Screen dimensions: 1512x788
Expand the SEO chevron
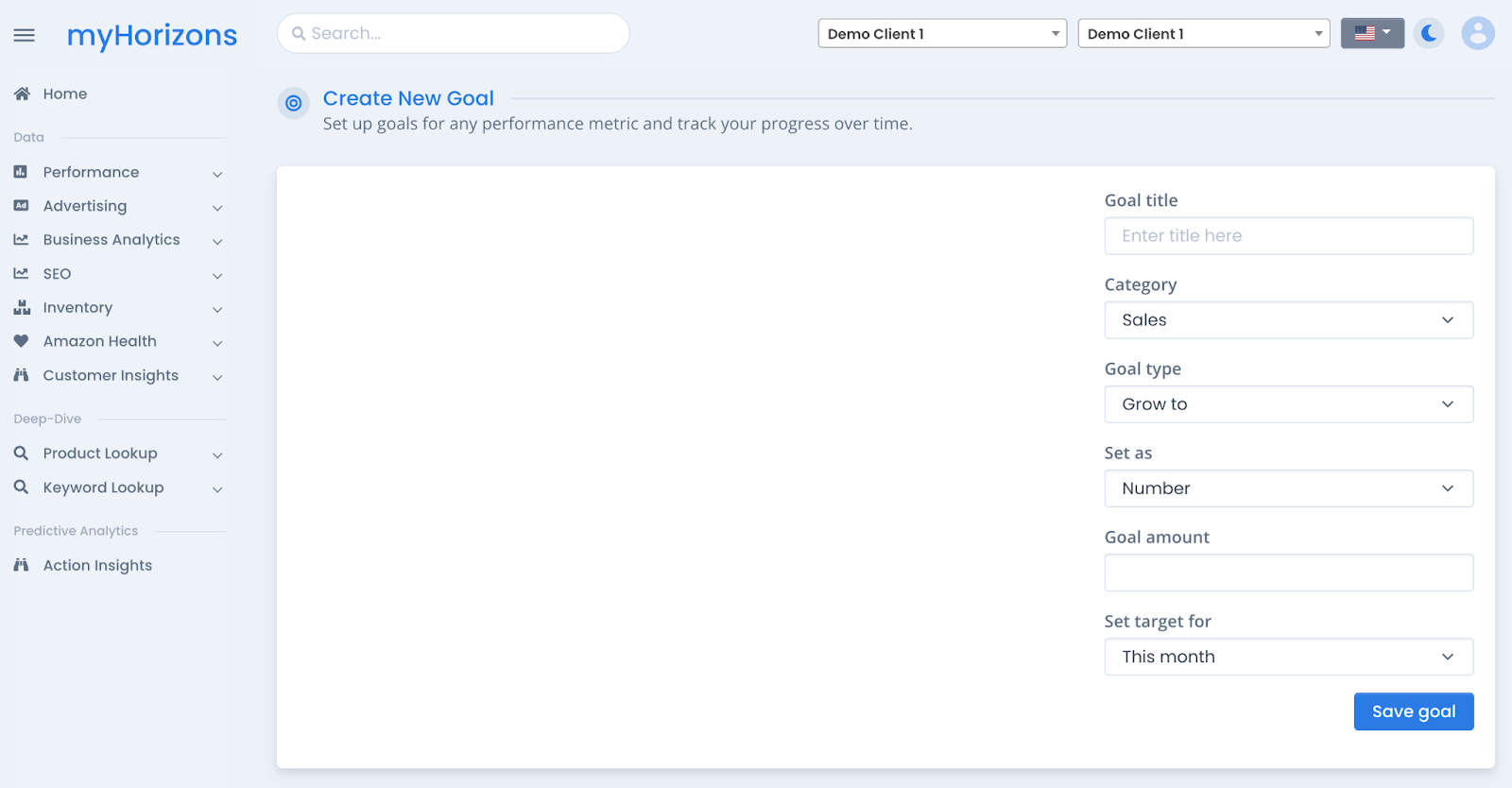[217, 276]
